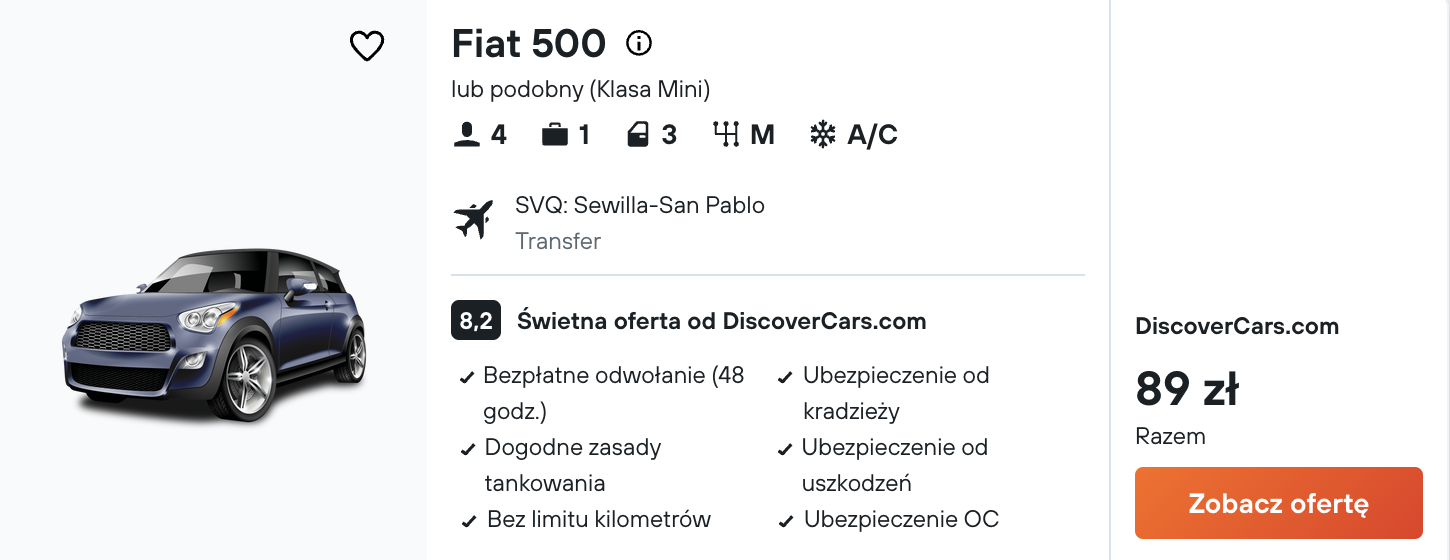Screen dimensions: 1450x560
Task: Click the car door icon showing 3
Action: pyautogui.click(x=638, y=134)
